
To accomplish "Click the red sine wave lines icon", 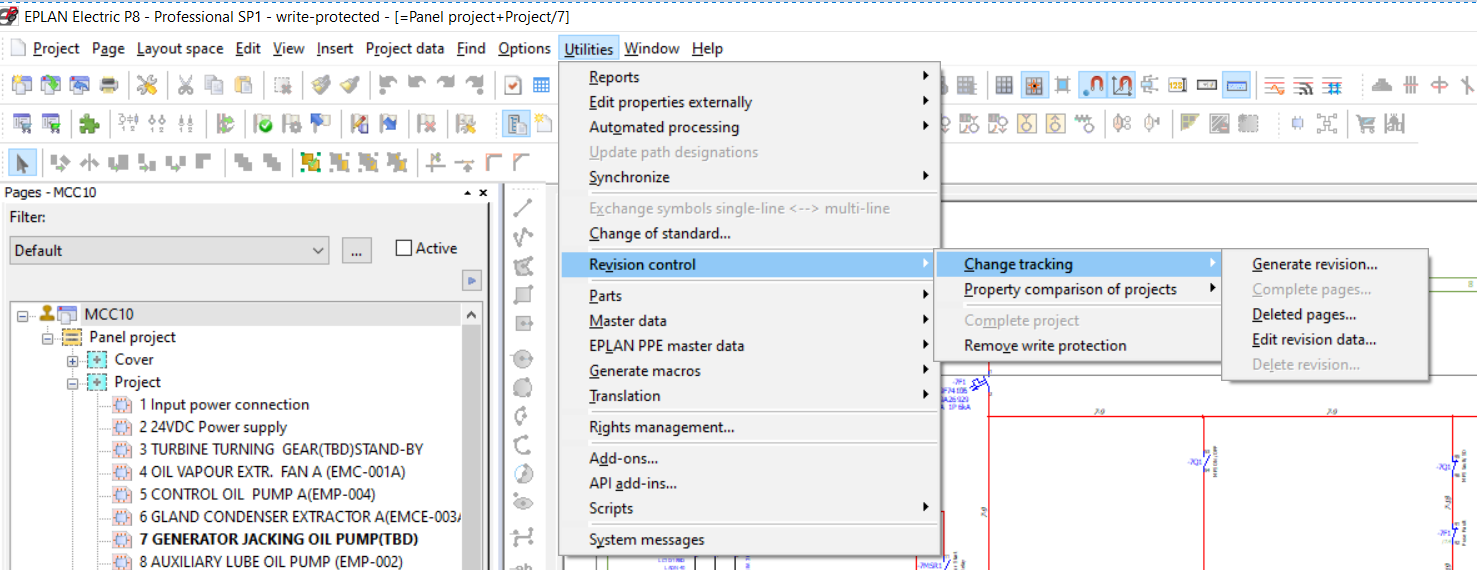I will 1274,86.
